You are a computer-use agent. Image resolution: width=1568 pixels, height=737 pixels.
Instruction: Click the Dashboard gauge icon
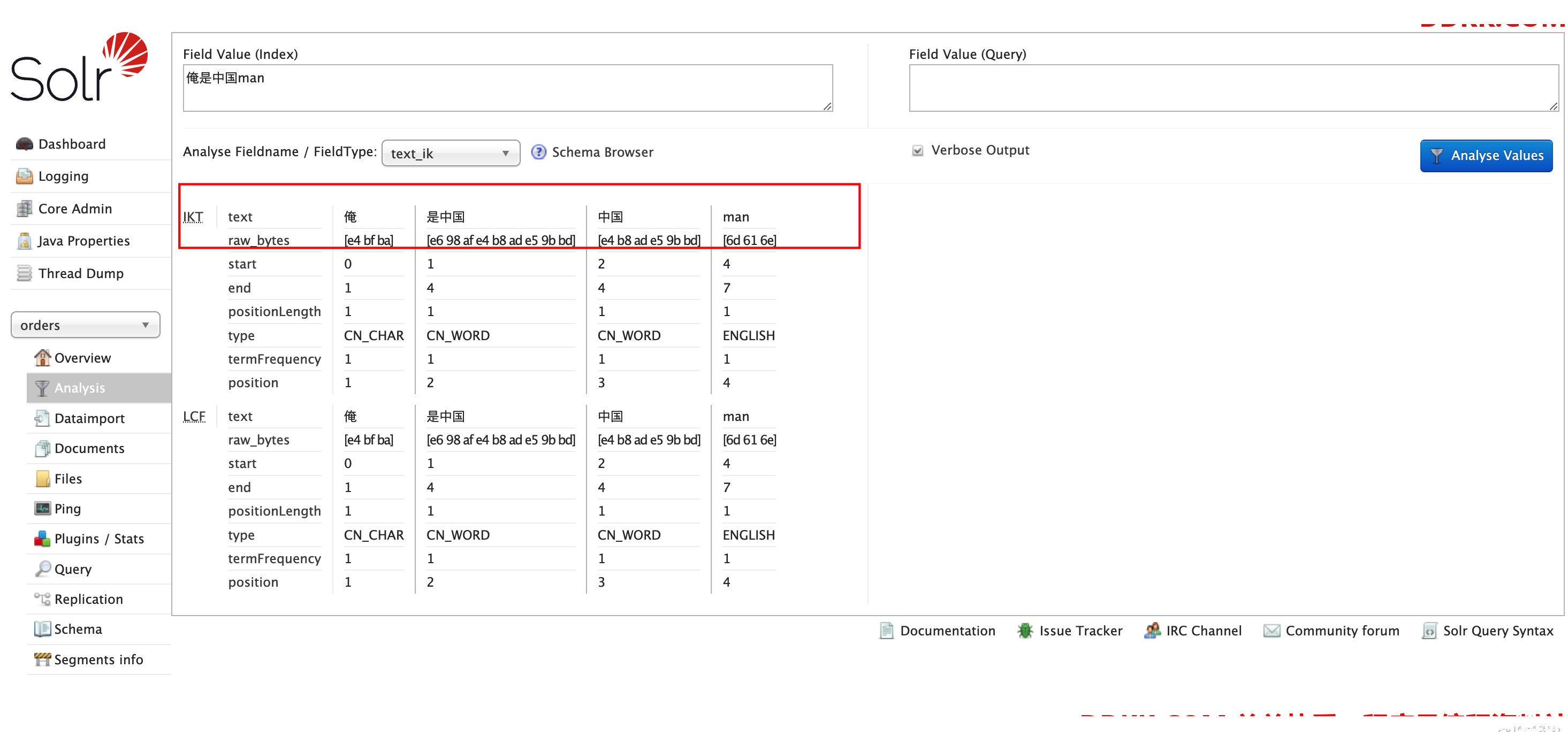tap(24, 144)
